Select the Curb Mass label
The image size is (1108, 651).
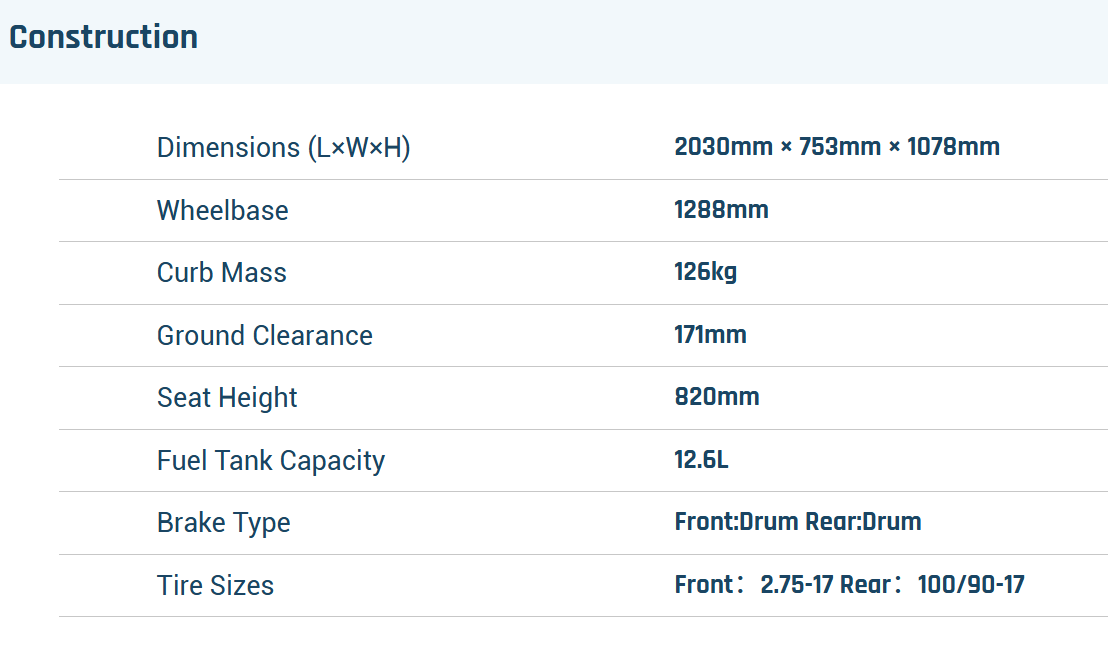coord(221,273)
